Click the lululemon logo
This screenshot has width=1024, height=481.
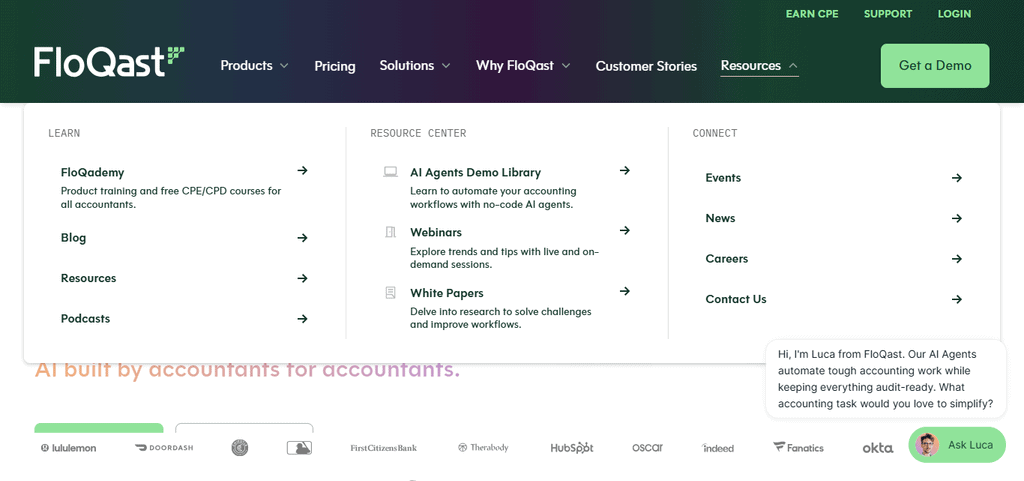click(x=69, y=448)
